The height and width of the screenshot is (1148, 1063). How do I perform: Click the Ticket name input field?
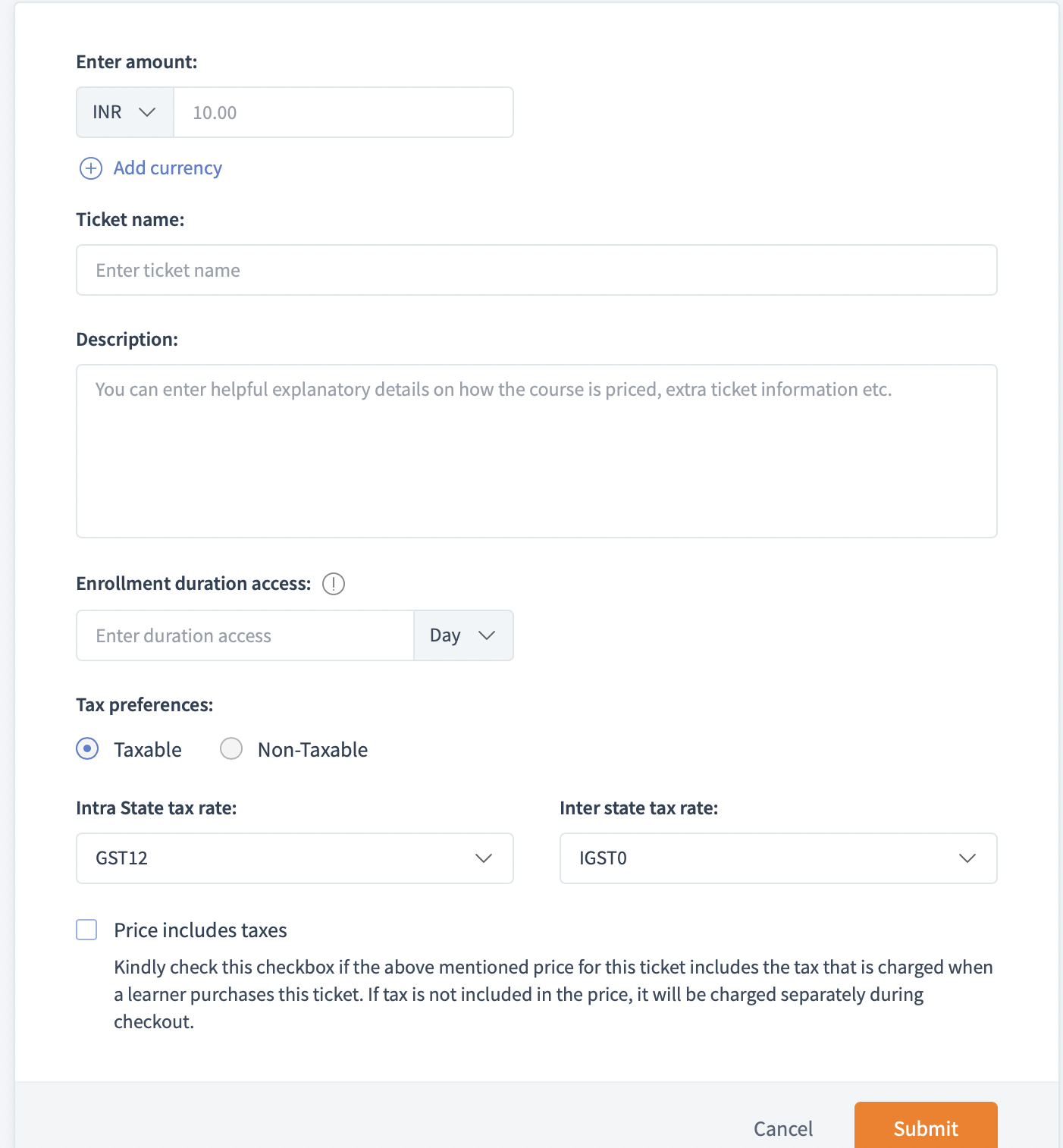537,270
